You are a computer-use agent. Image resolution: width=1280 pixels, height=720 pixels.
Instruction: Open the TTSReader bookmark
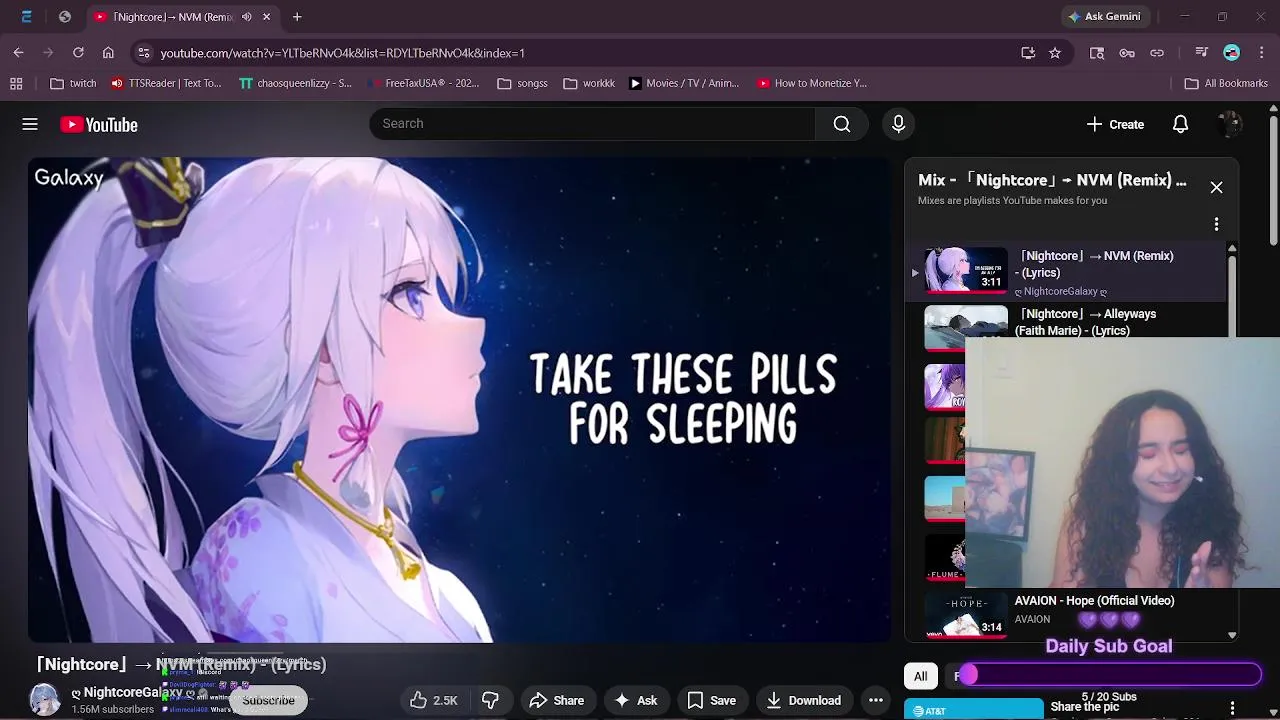[x=166, y=83]
